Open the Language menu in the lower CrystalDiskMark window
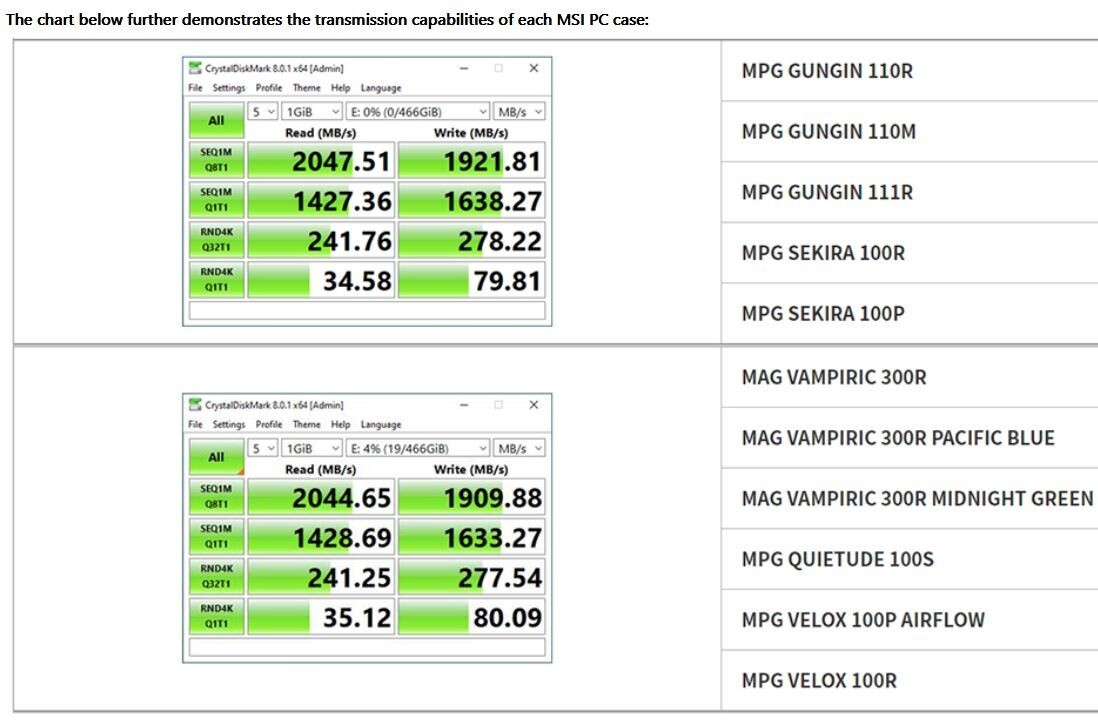This screenshot has height=722, width=1098. click(x=381, y=424)
